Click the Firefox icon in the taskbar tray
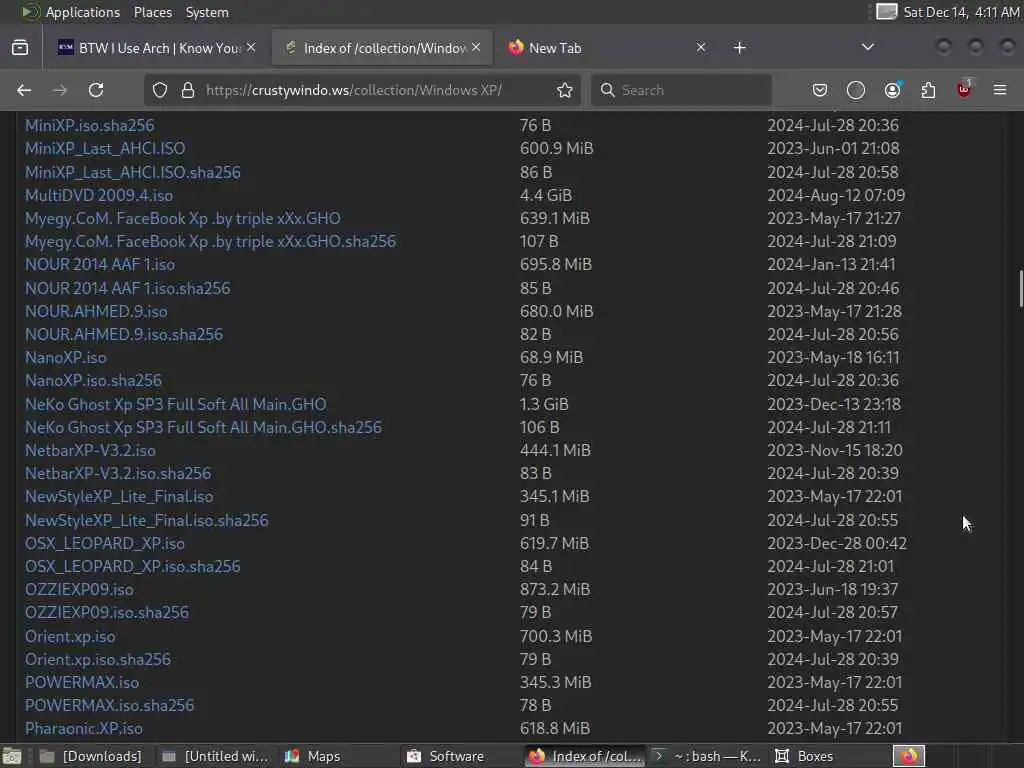The height and width of the screenshot is (768, 1024). tap(909, 756)
